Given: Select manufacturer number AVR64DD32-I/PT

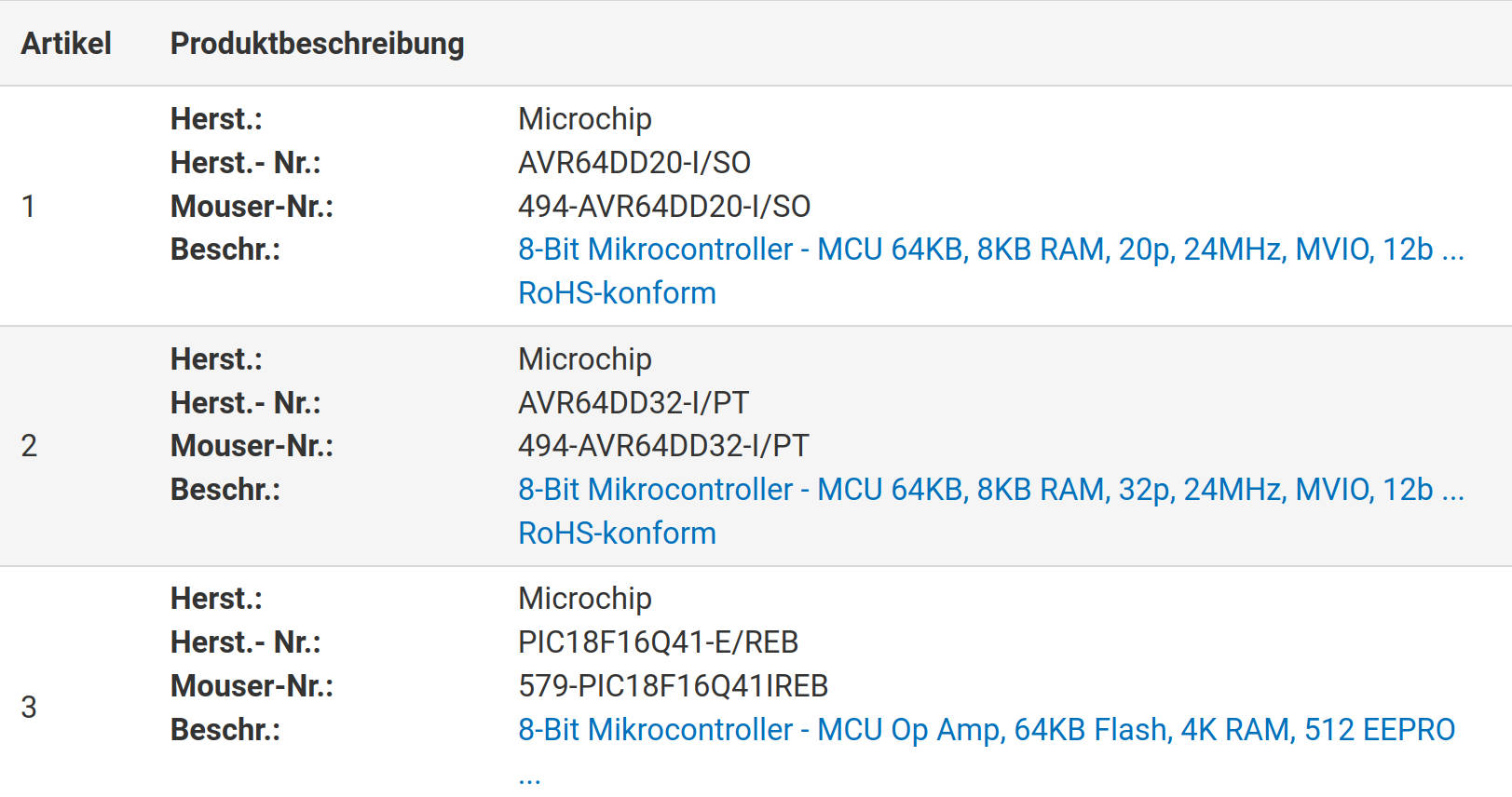Looking at the screenshot, I should pos(633,403).
